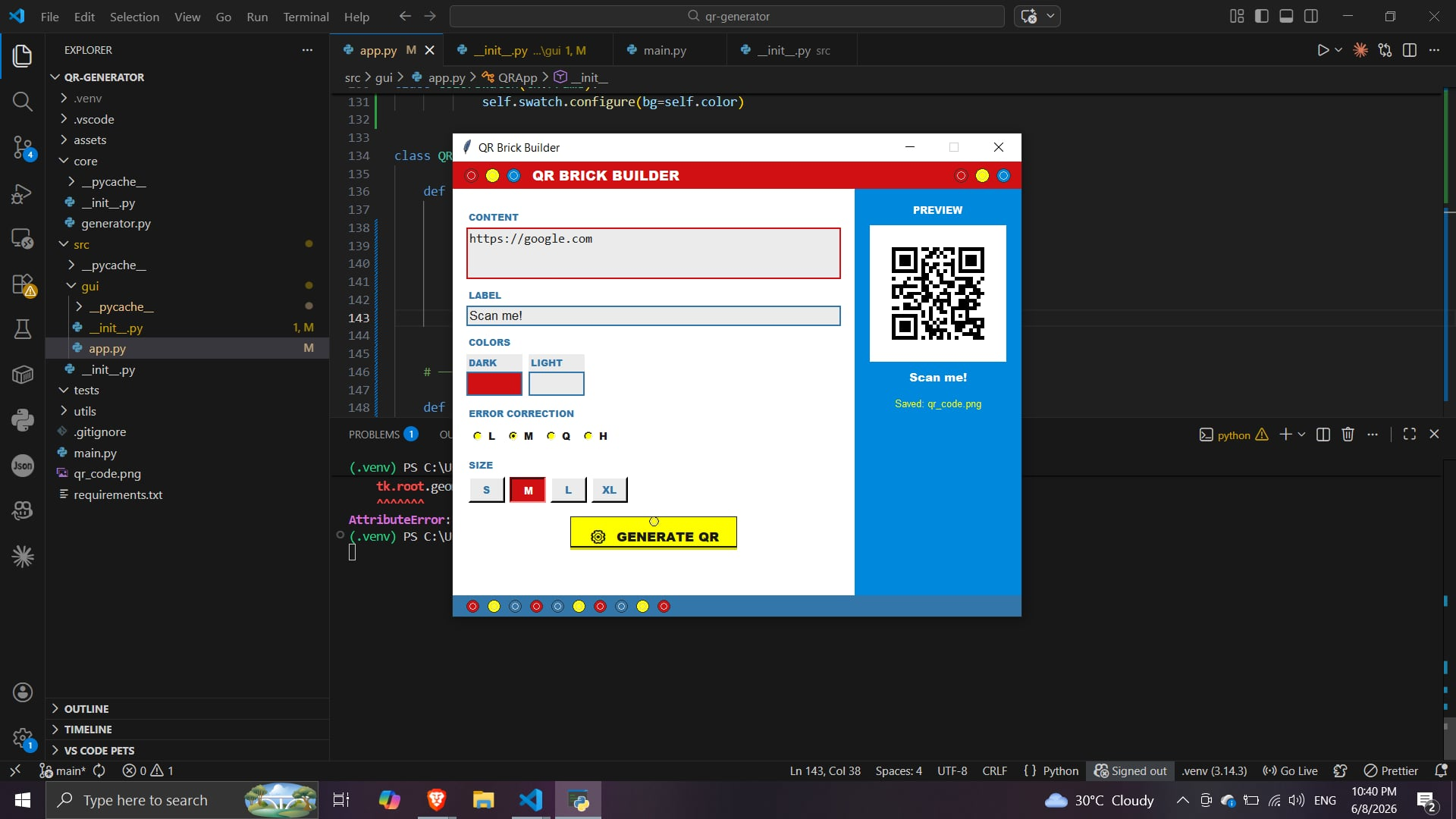Open the Manage gear in activity bar
This screenshot has height=819, width=1456.
click(22, 738)
